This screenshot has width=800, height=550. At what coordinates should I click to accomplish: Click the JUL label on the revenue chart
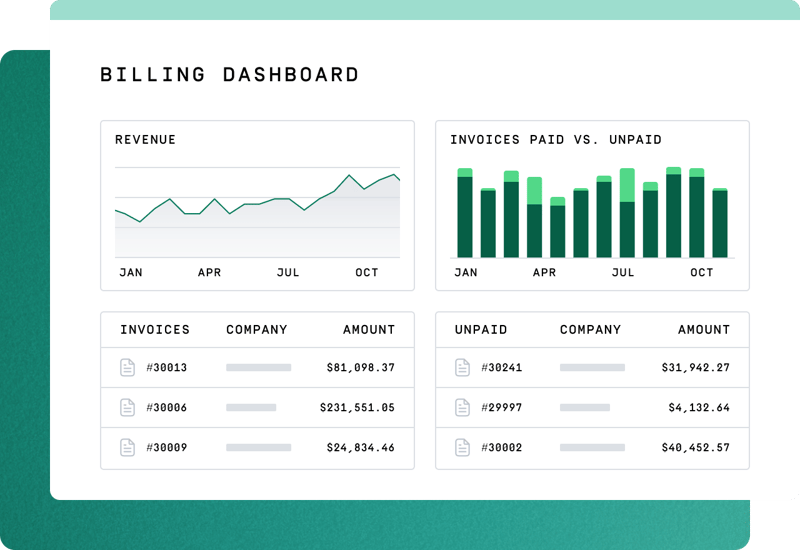(x=288, y=272)
